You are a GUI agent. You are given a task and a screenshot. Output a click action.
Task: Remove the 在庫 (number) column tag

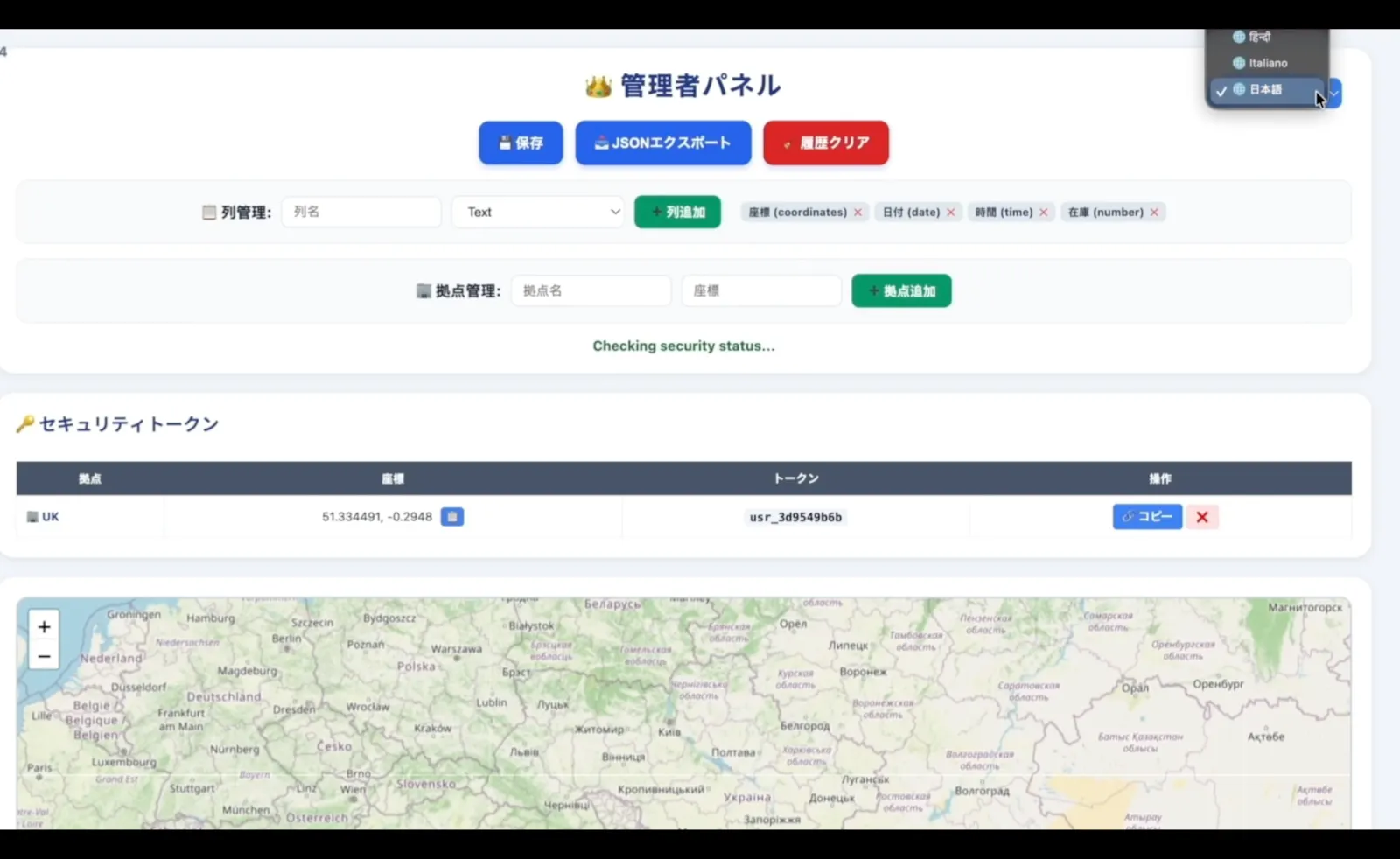coord(1154,213)
